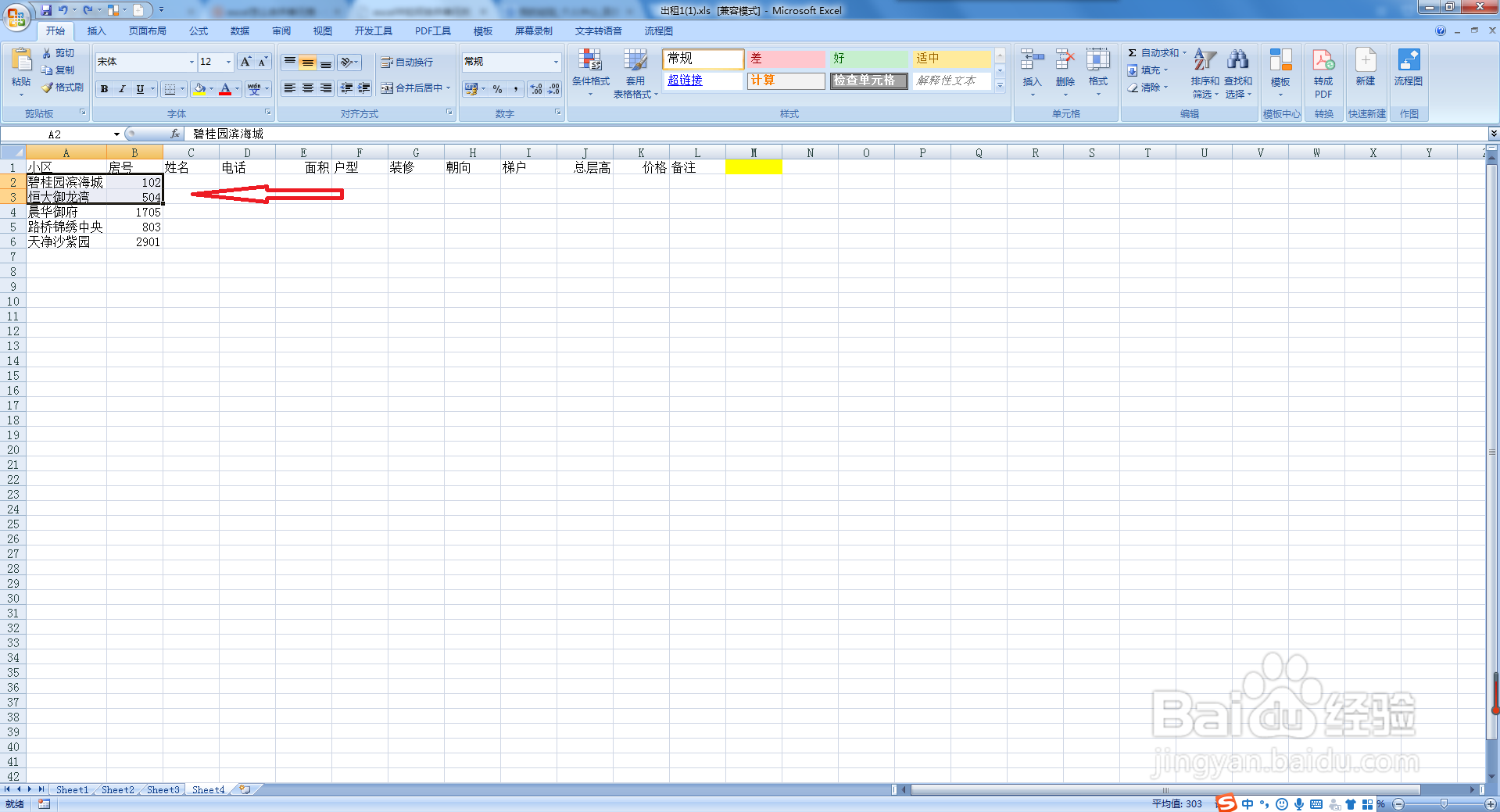Viewport: 1500px width, 812px height.
Task: Apply fill color bucket
Action: pos(200,89)
